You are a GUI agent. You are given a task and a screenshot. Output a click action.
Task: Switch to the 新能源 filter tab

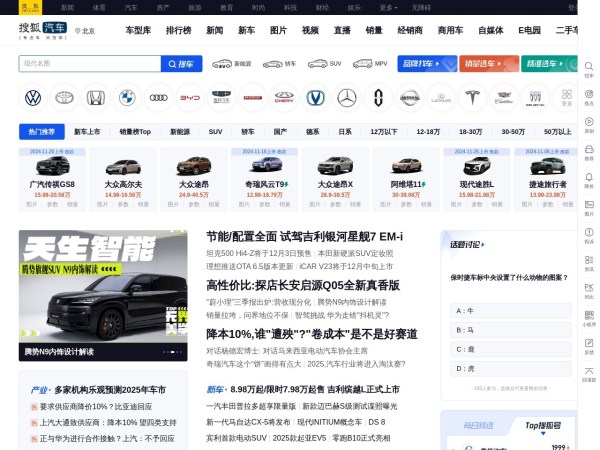coord(180,132)
